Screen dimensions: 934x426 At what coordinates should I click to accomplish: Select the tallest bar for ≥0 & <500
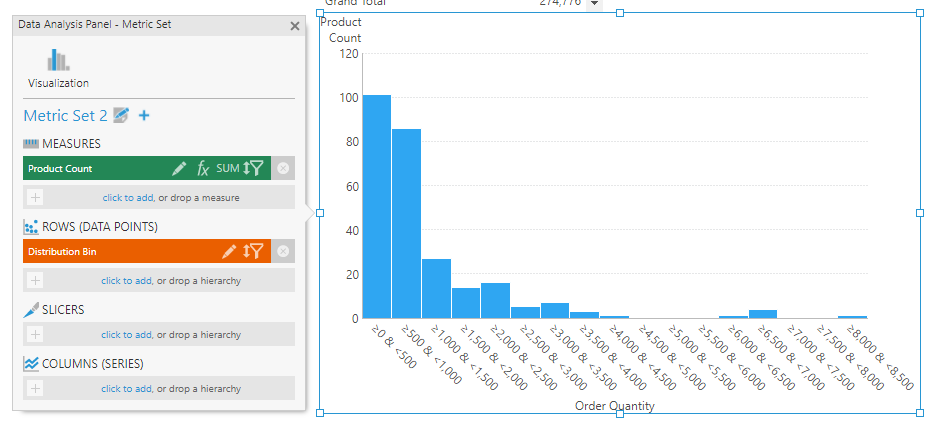[x=376, y=206]
